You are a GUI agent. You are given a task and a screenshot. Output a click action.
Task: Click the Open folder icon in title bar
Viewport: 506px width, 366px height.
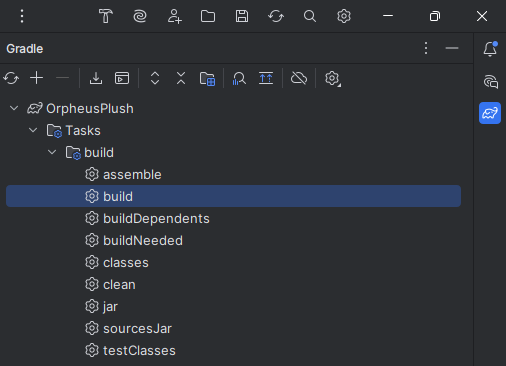coord(208,16)
